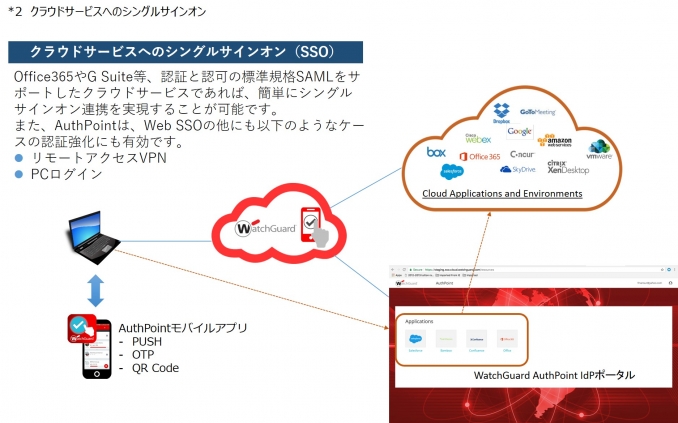
Task: Click the Dropbox logo in the cloud
Action: coord(502,114)
